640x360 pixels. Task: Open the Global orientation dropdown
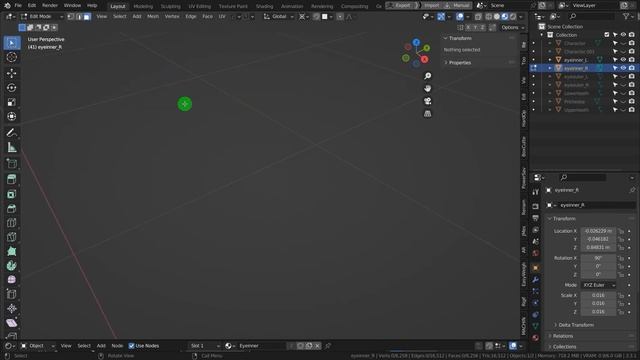[x=279, y=16]
